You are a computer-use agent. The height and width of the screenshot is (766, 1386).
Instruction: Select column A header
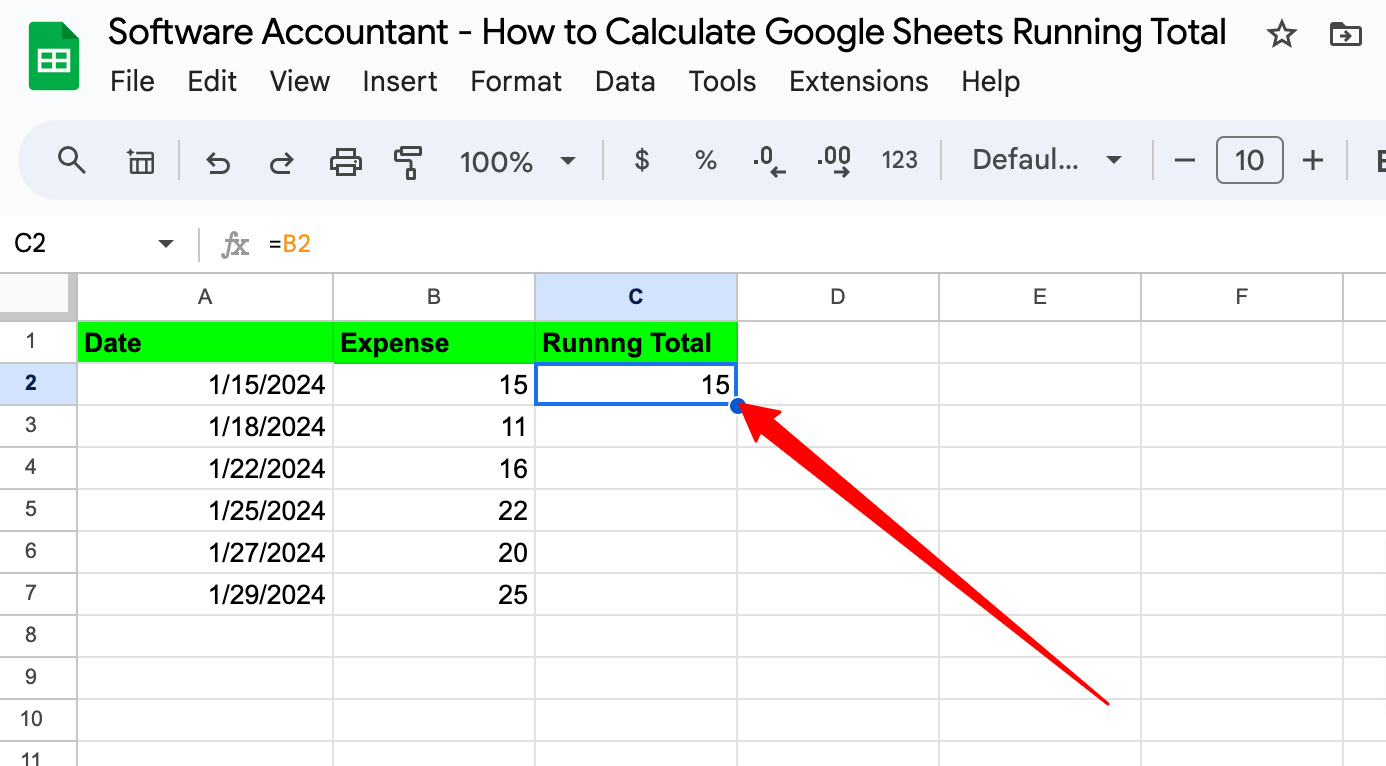tap(205, 296)
